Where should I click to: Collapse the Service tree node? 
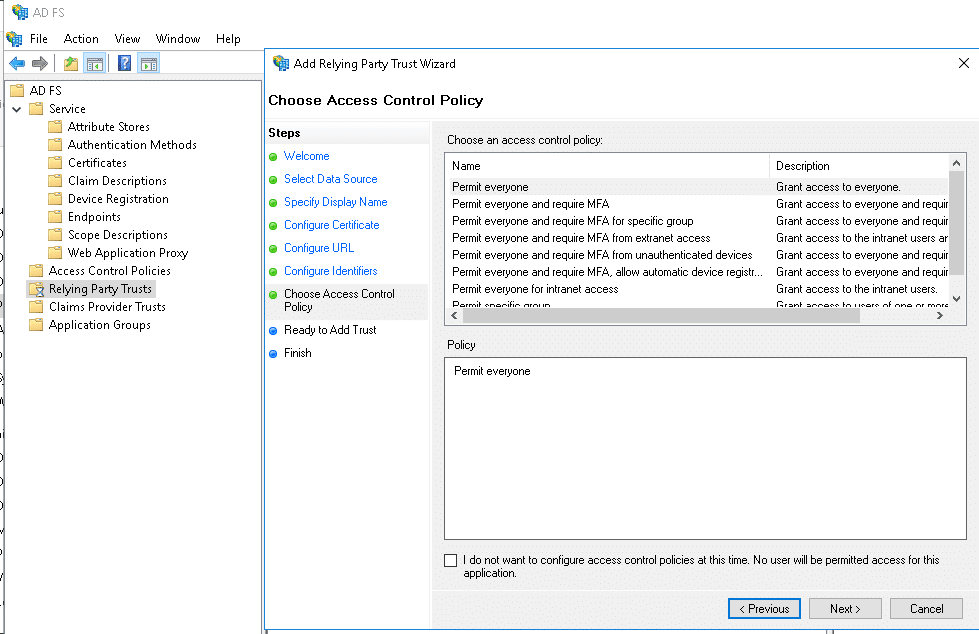(x=17, y=109)
